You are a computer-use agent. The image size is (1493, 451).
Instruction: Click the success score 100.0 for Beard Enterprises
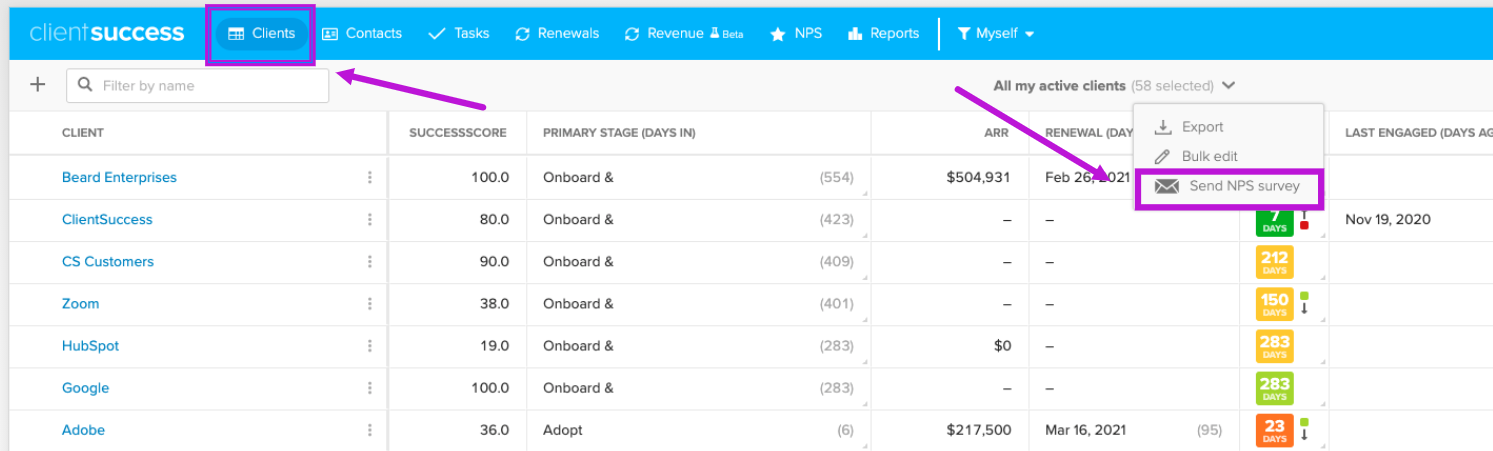491,177
